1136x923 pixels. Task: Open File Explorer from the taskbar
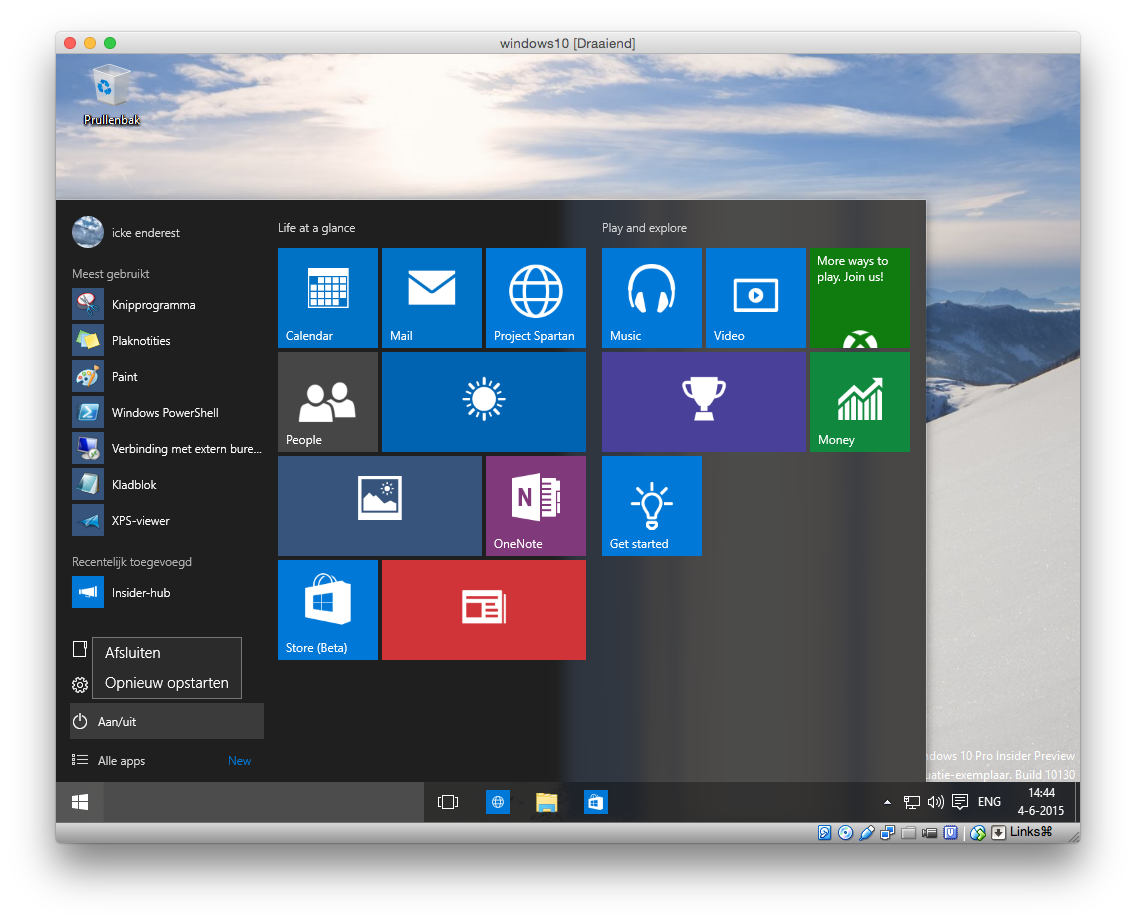546,802
